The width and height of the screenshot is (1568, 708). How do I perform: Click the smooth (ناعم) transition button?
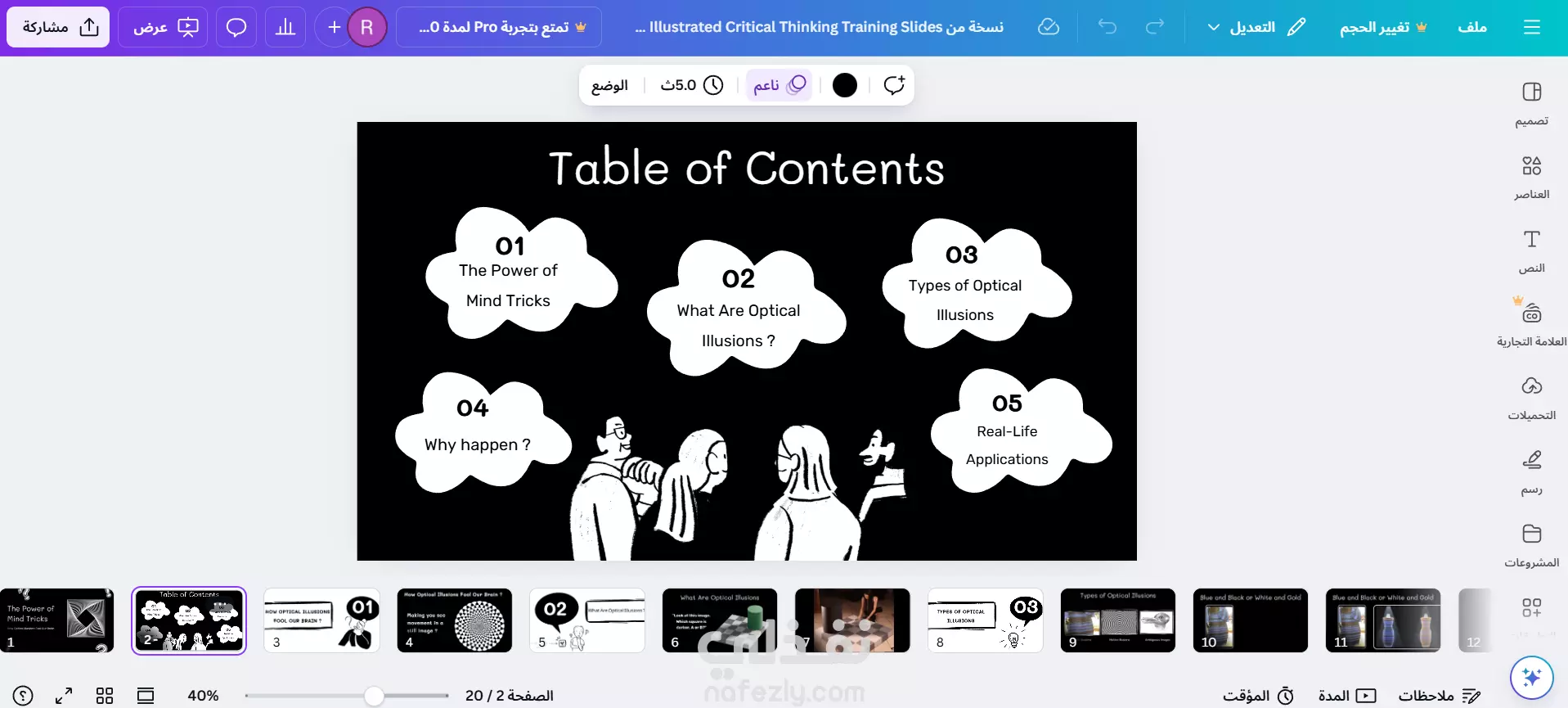[779, 85]
